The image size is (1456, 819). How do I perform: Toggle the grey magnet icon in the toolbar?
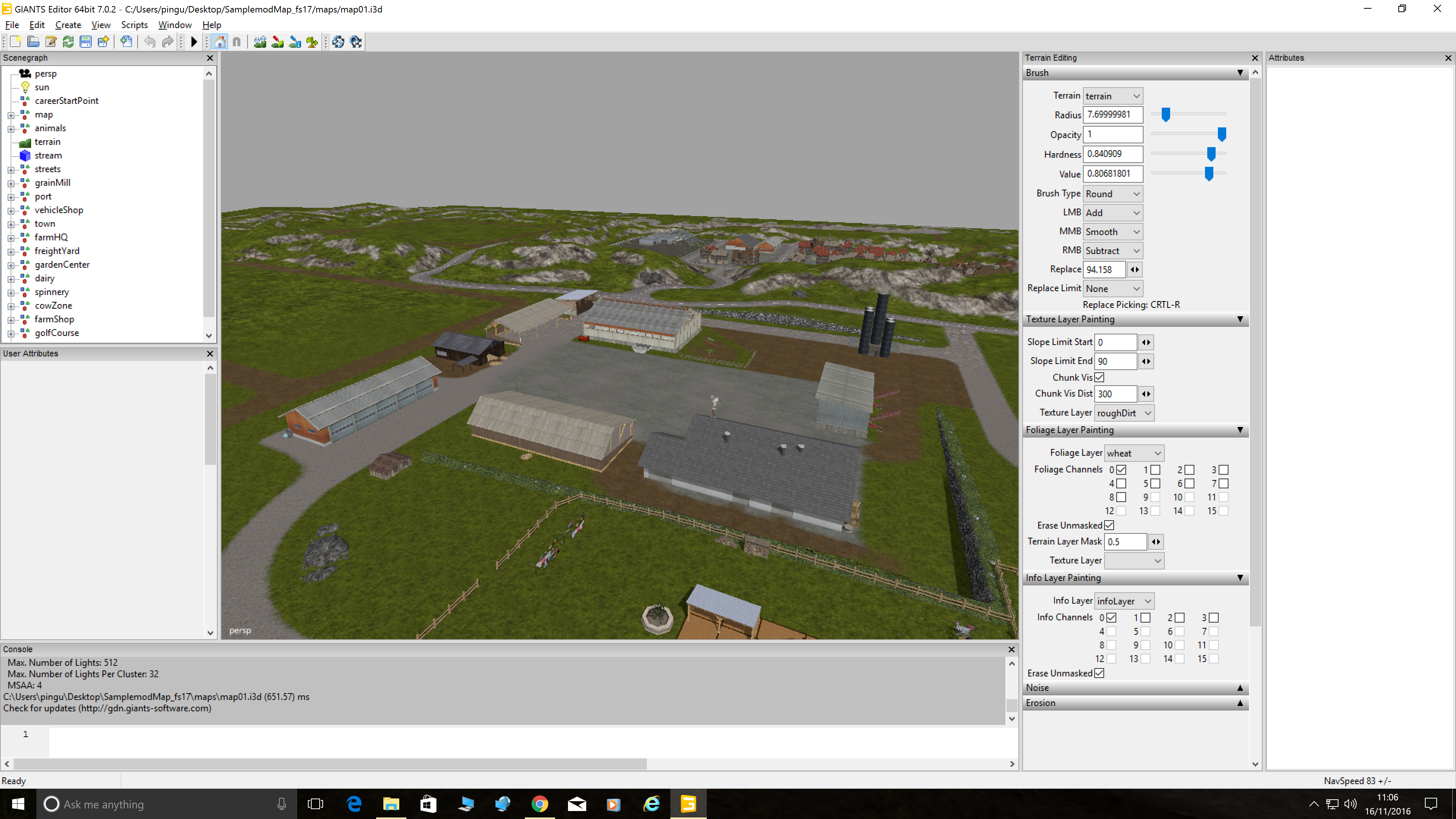(237, 42)
